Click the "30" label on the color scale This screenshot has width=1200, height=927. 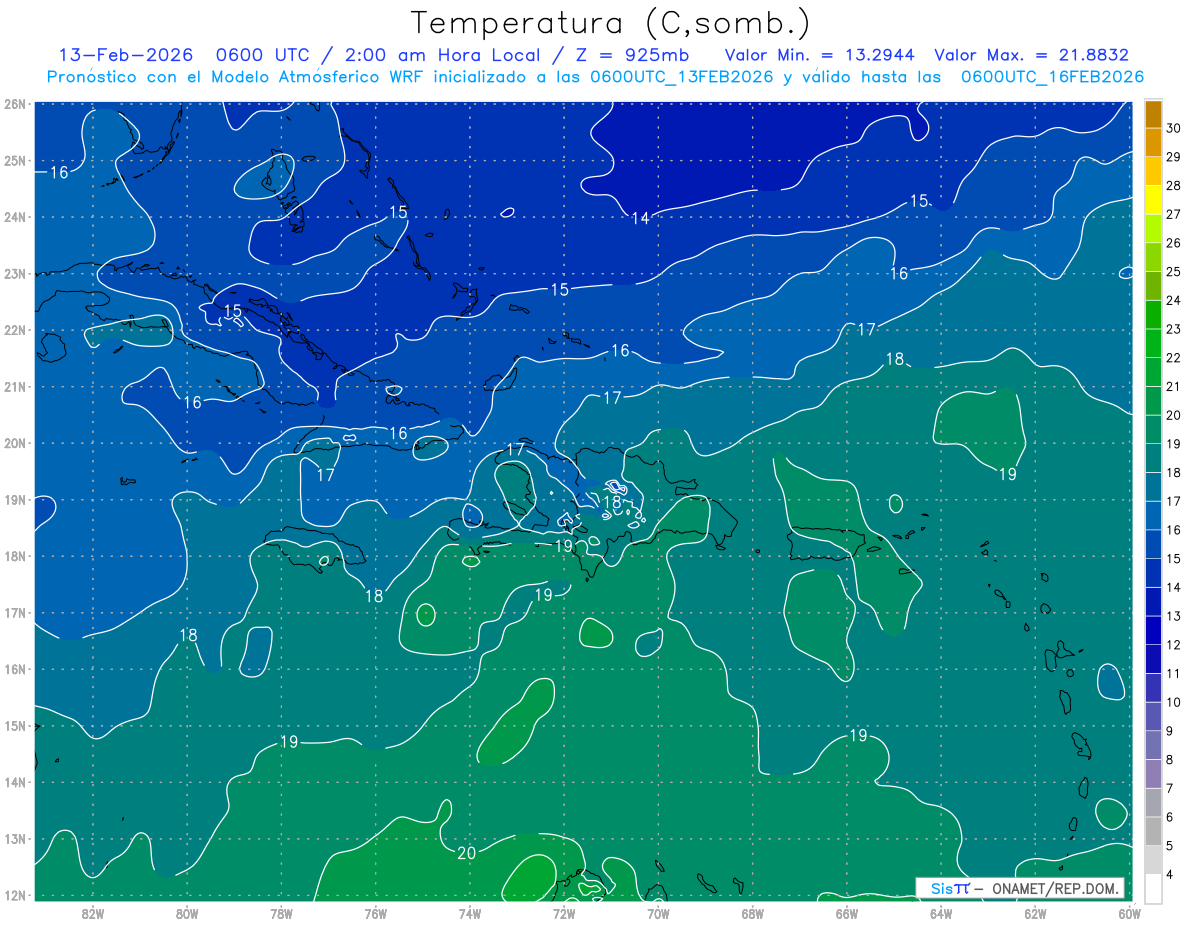coord(1173,128)
